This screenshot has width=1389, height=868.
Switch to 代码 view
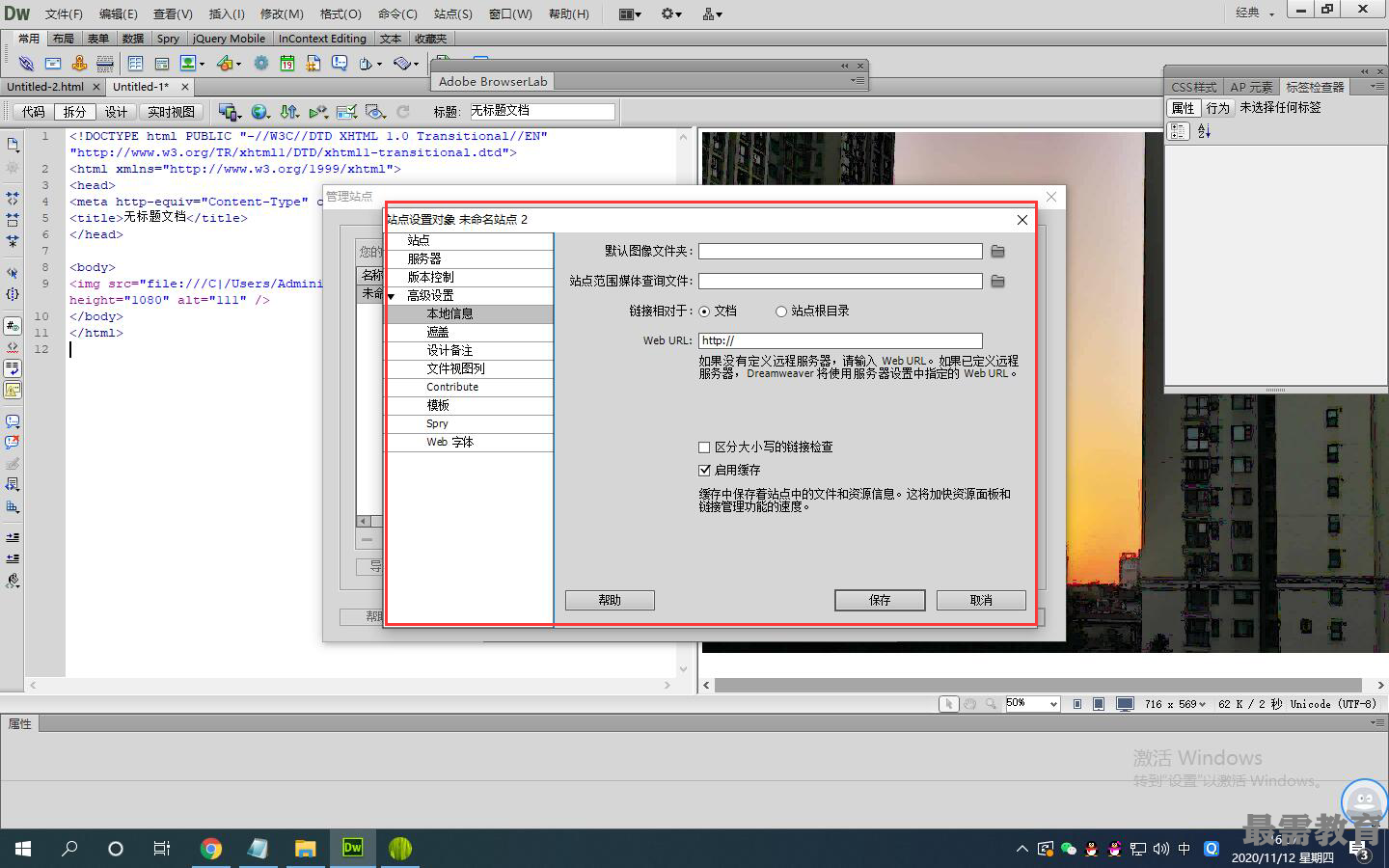coord(34,112)
